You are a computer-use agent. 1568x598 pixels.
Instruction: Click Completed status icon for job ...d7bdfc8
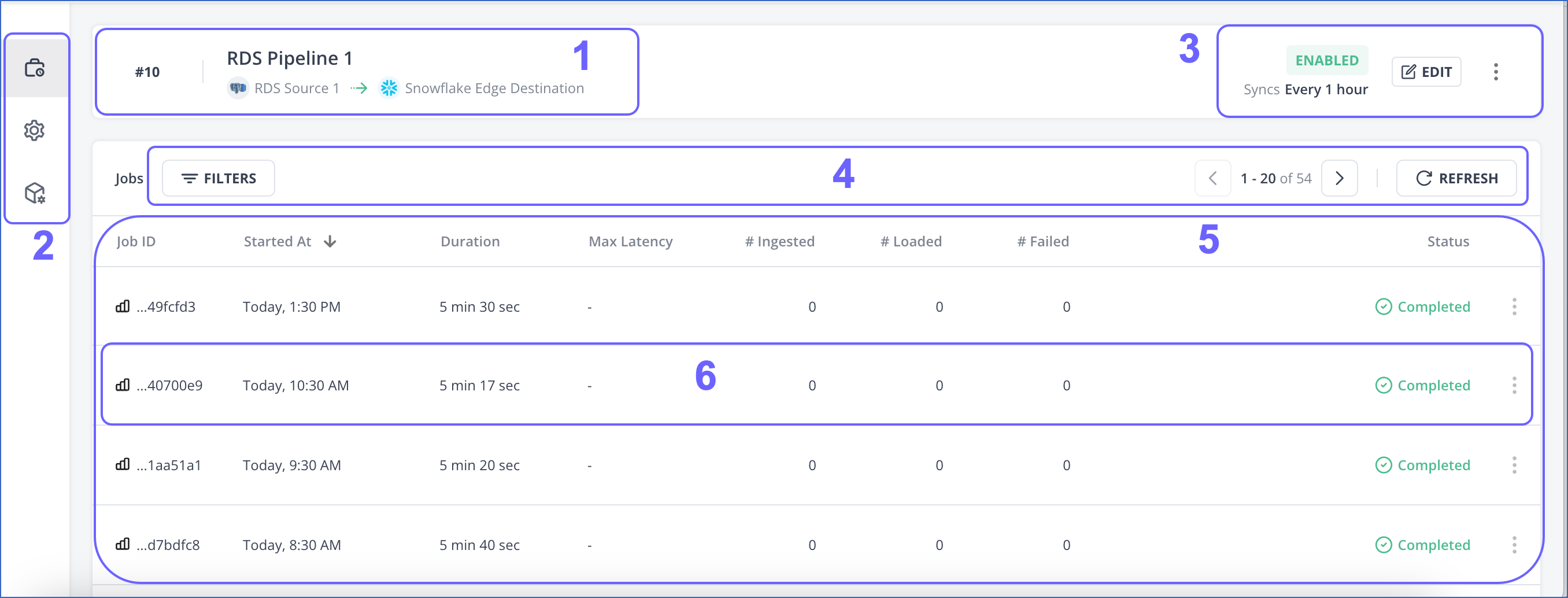(x=1383, y=544)
